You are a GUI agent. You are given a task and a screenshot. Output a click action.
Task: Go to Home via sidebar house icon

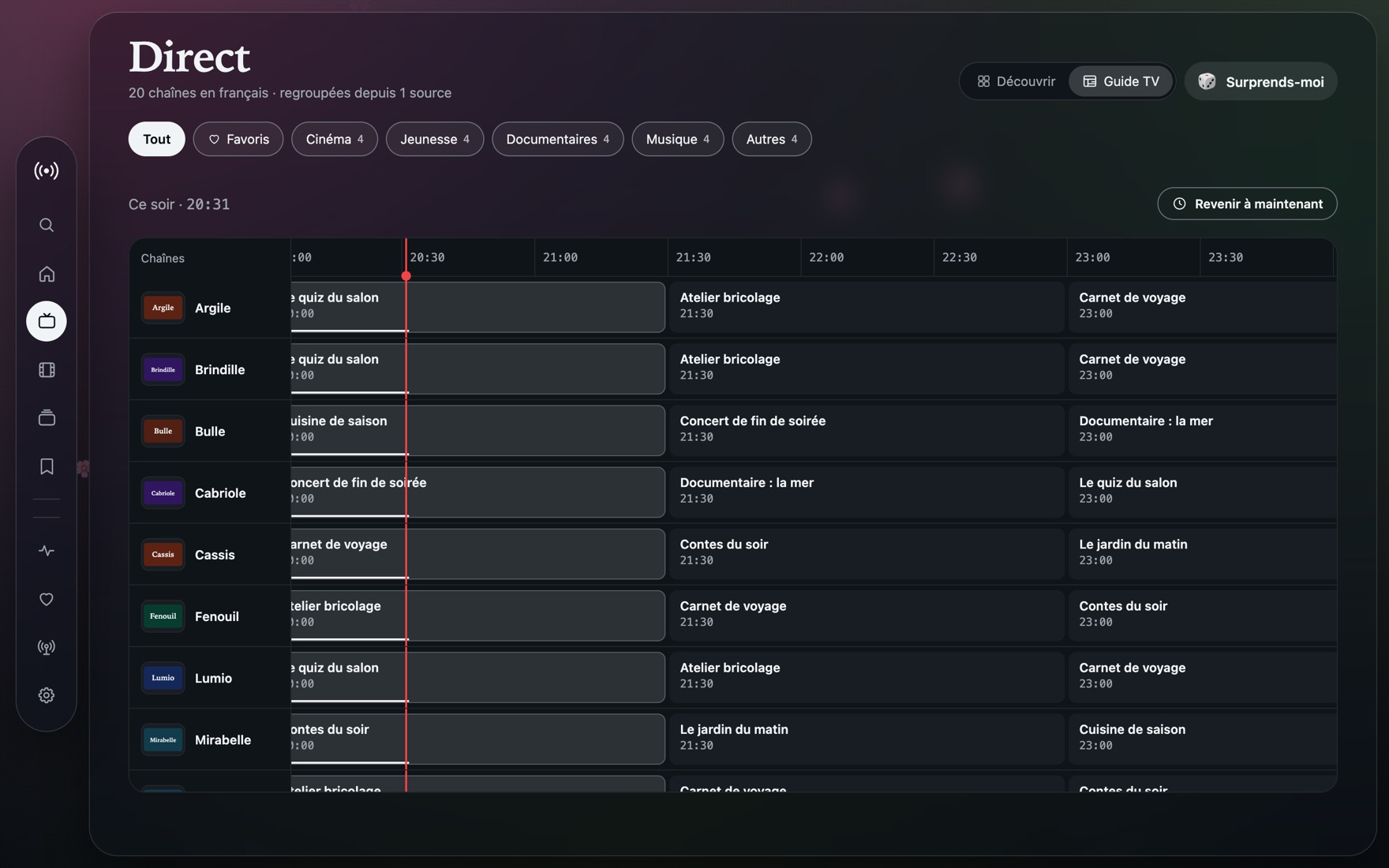pyautogui.click(x=47, y=274)
